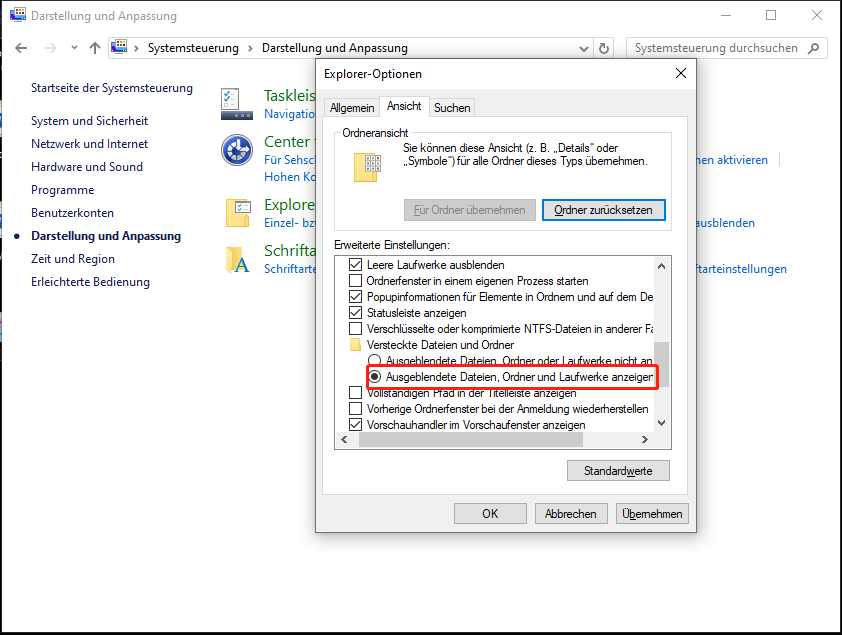Open Hardware und Sound category

pos(87,167)
